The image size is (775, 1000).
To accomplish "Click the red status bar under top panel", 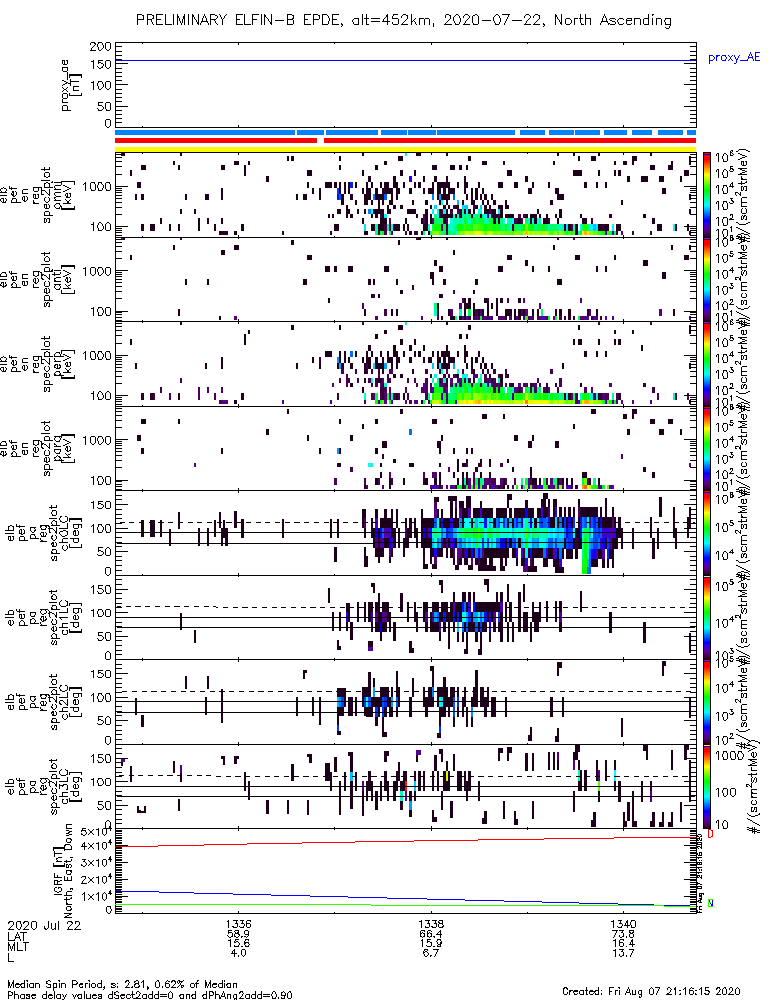I will pyautogui.click(x=405, y=140).
